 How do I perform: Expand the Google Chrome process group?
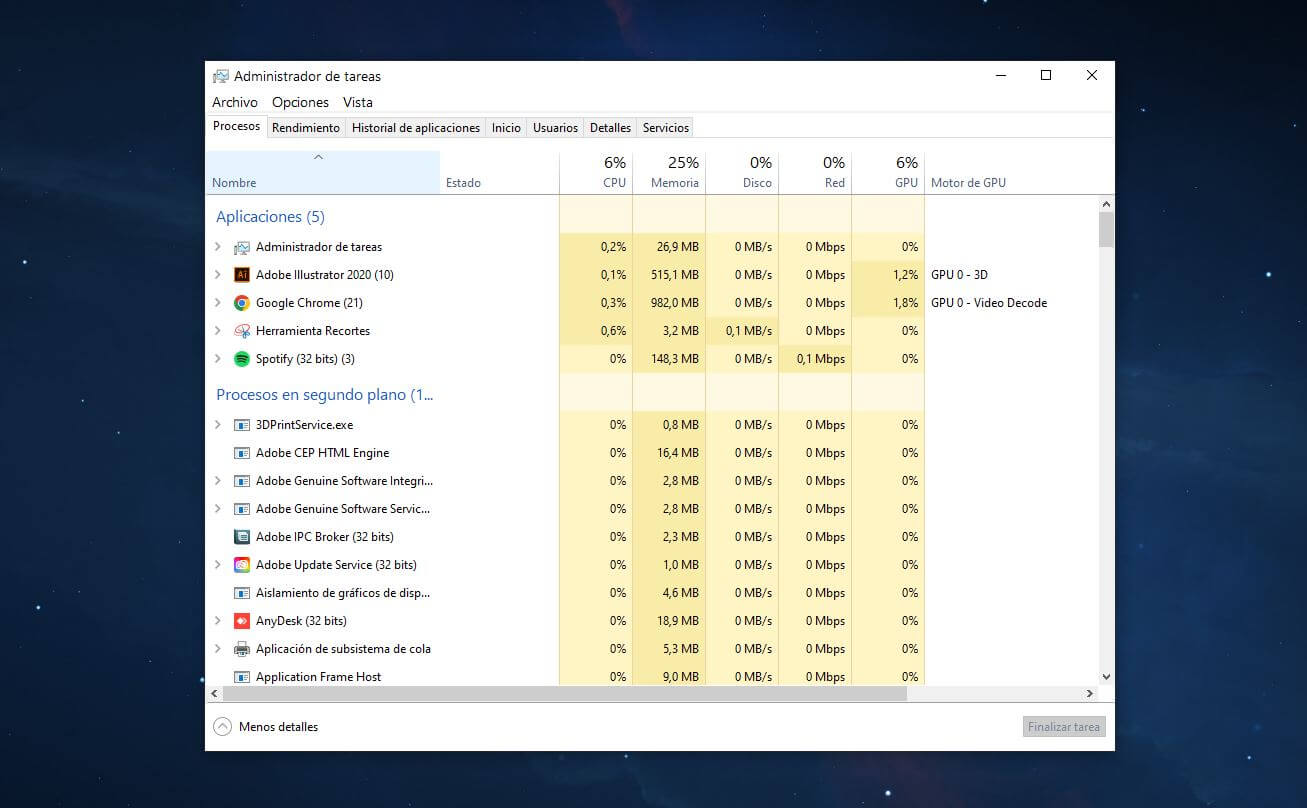click(218, 303)
